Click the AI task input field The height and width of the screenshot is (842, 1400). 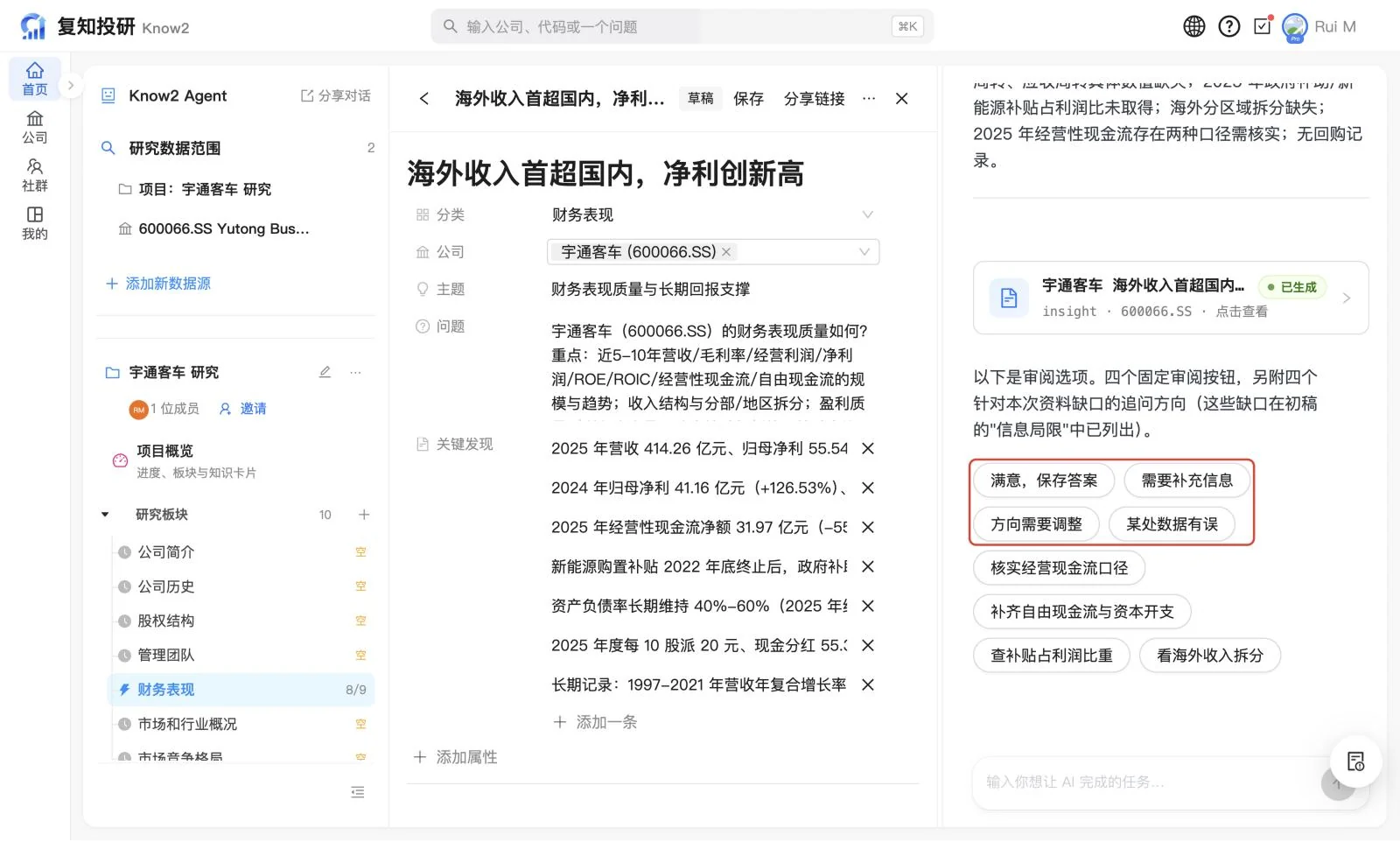1146,782
